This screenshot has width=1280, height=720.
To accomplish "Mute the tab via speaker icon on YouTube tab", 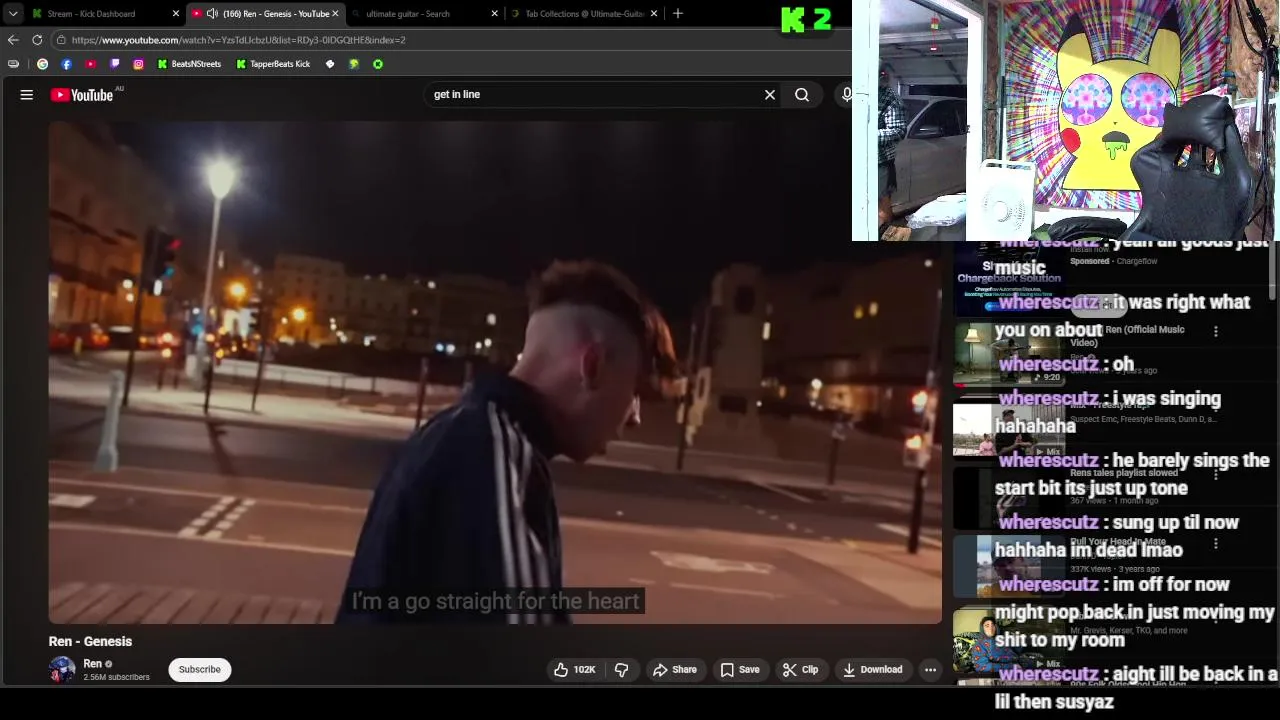I will click(x=212, y=14).
